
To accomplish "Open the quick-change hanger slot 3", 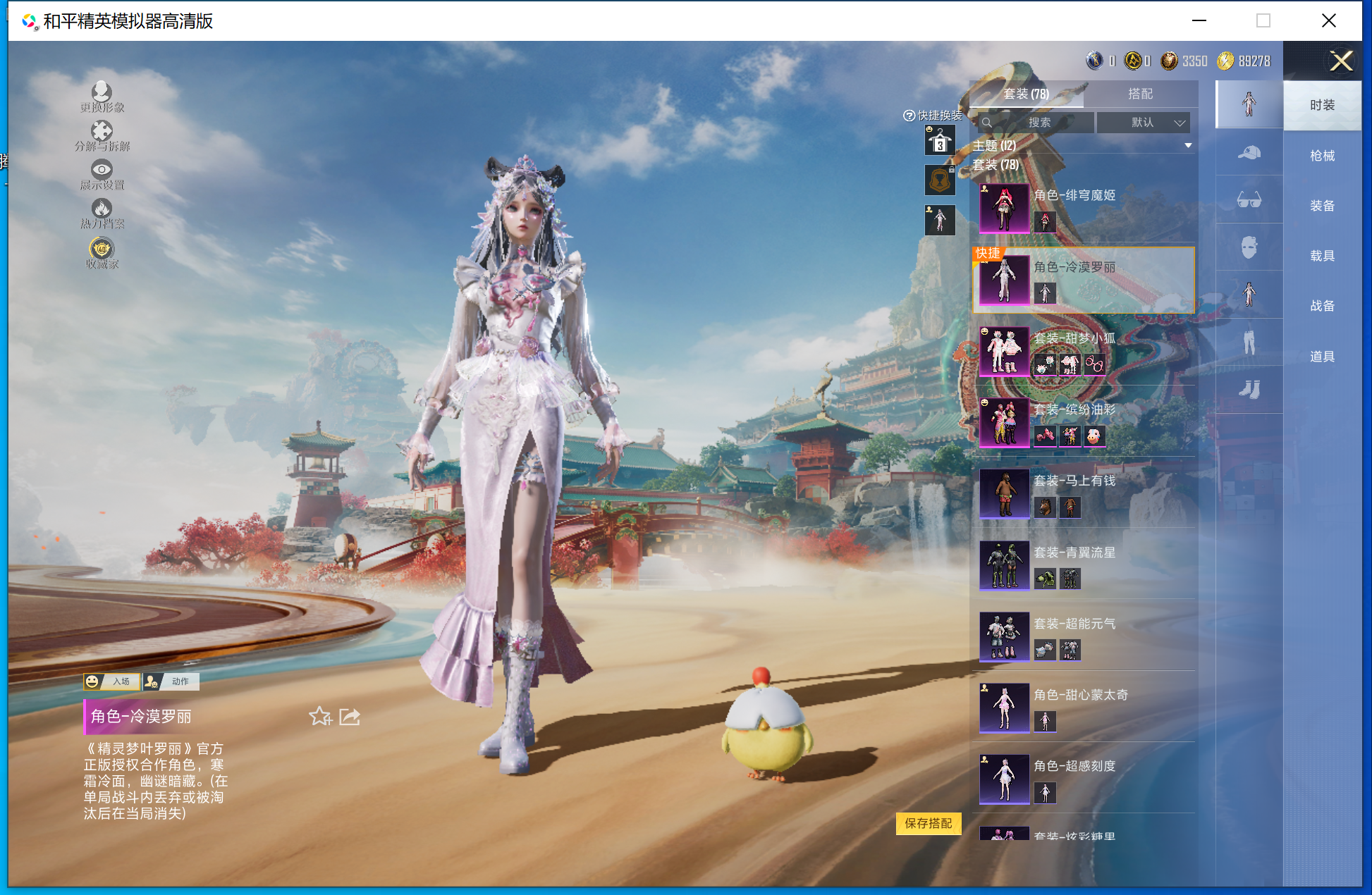I will 940,141.
